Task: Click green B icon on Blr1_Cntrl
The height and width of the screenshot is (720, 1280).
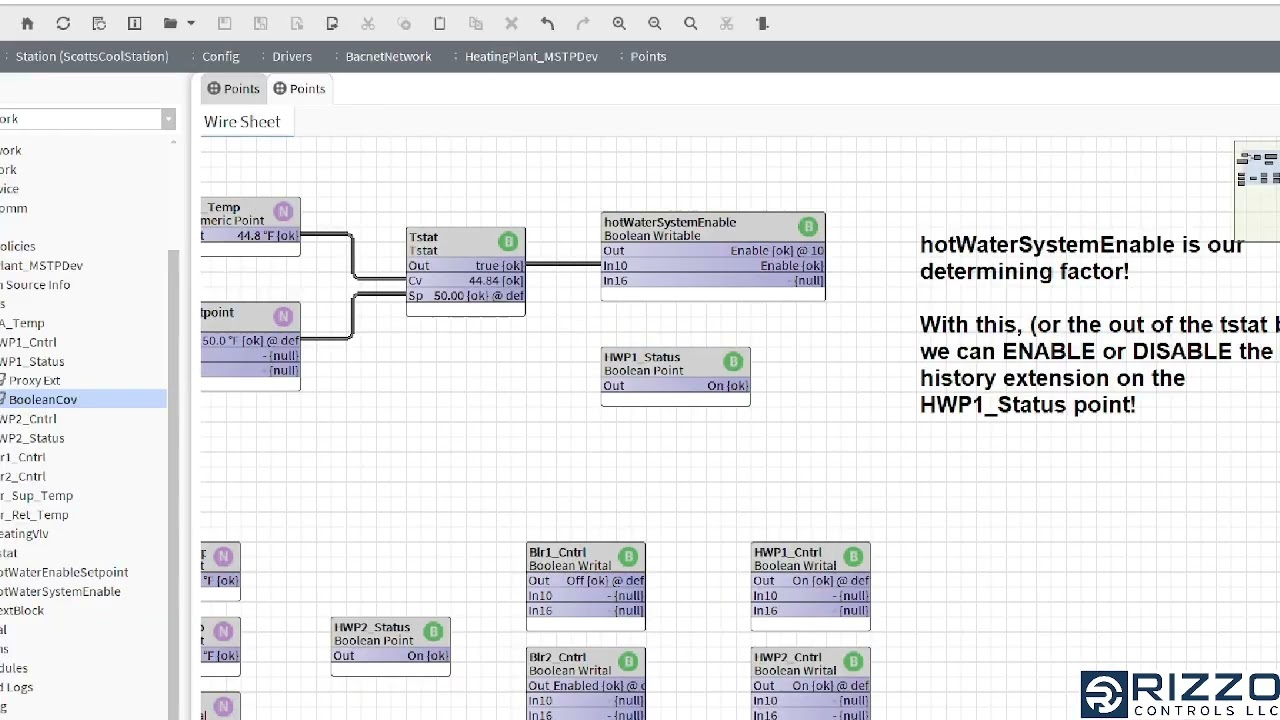Action: [x=628, y=557]
